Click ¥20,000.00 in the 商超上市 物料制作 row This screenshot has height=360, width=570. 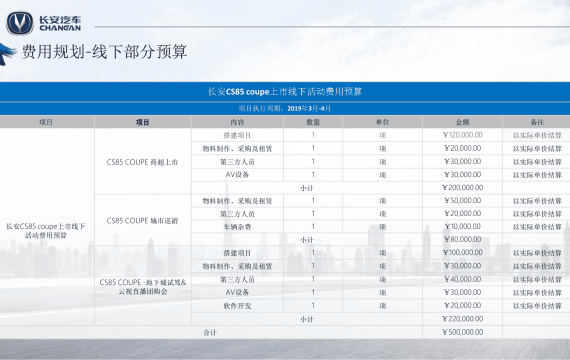(463, 148)
